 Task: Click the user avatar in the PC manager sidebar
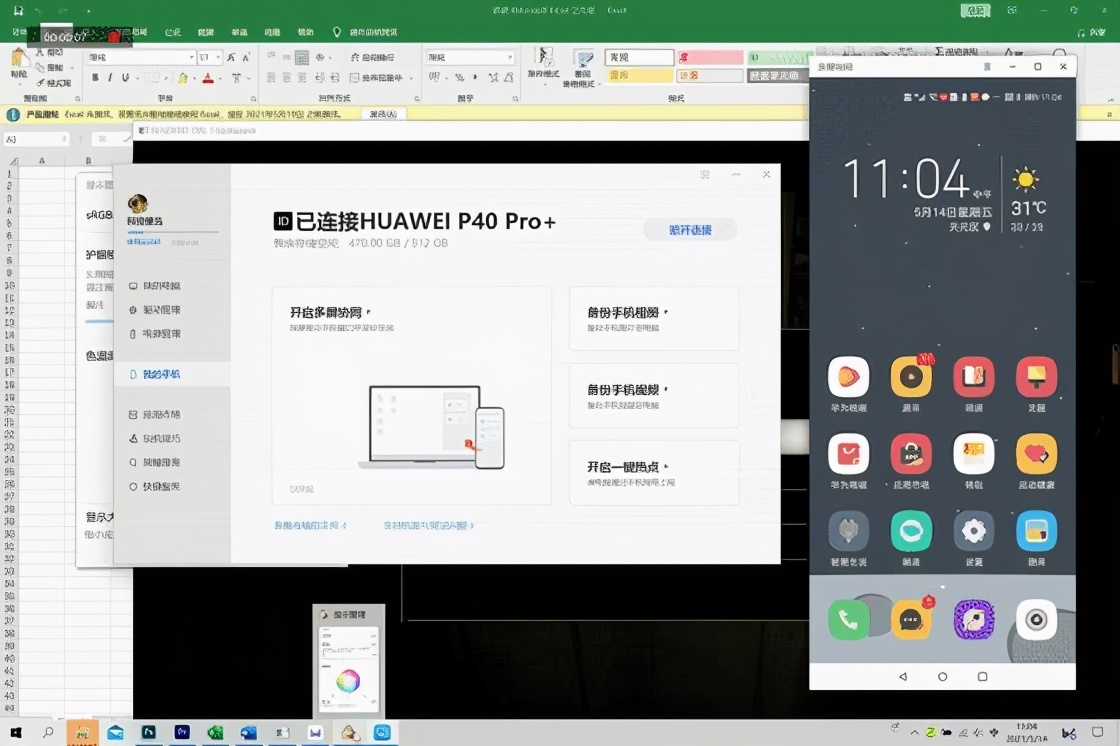(x=138, y=204)
